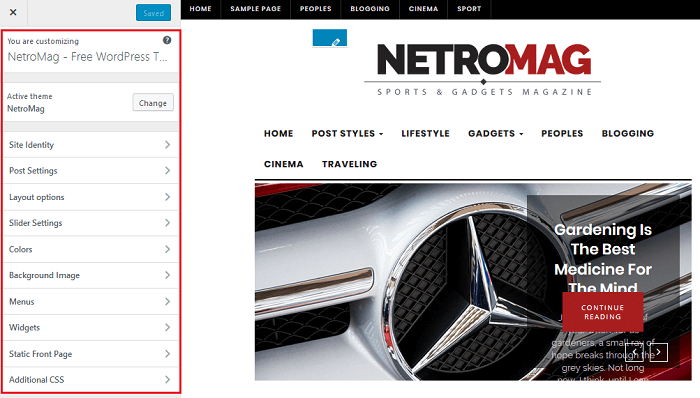Click the Continue Reading button
Screen dimensions: 700x398
coord(603,312)
